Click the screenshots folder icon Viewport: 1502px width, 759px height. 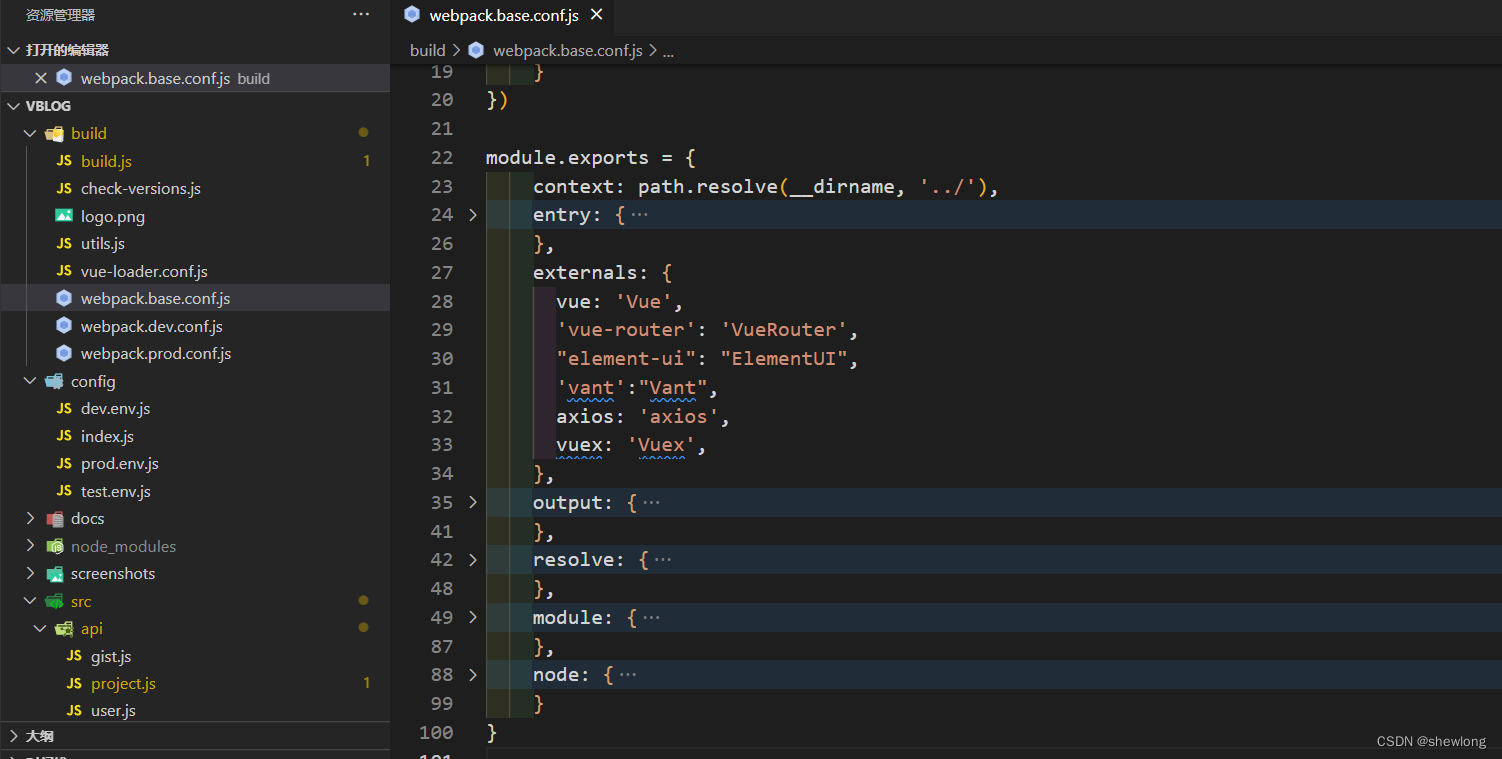pos(55,573)
